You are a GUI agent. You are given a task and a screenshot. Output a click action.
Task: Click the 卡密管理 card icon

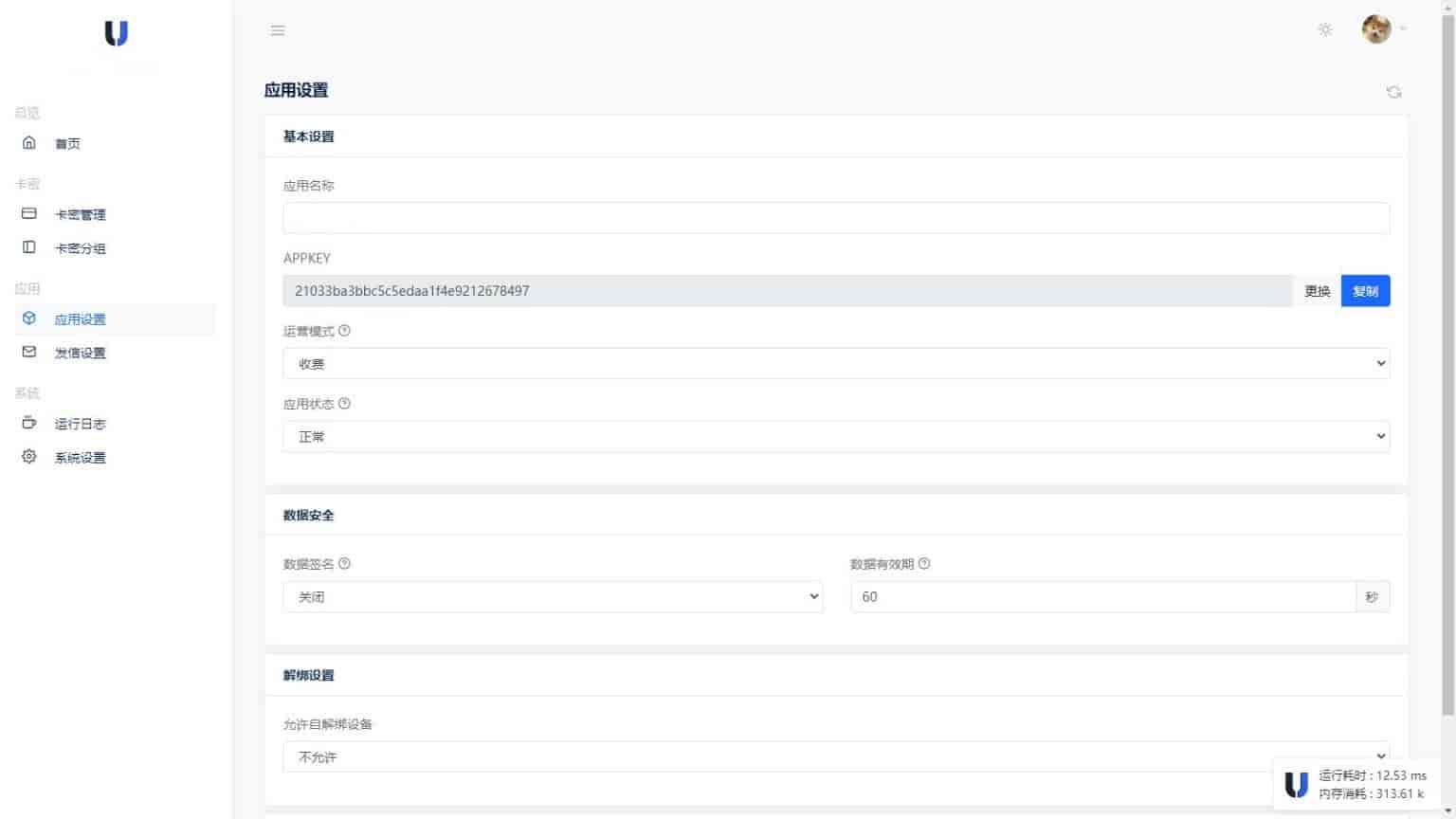click(29, 213)
